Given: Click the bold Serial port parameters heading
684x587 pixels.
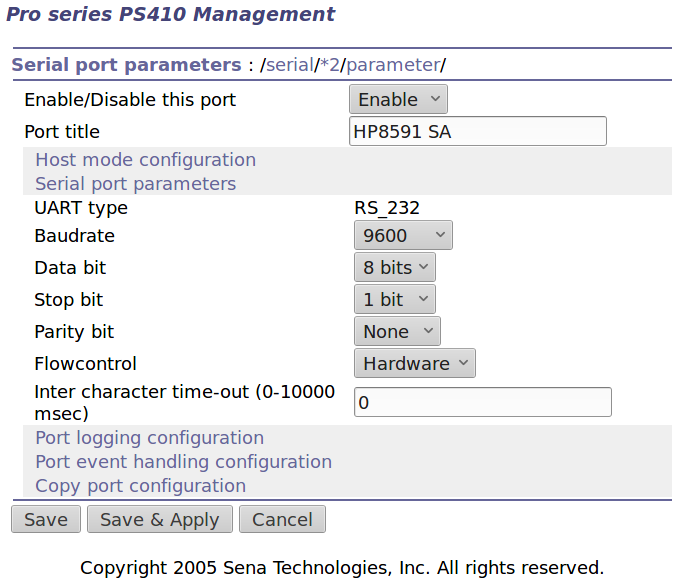Looking at the screenshot, I should [126, 65].
